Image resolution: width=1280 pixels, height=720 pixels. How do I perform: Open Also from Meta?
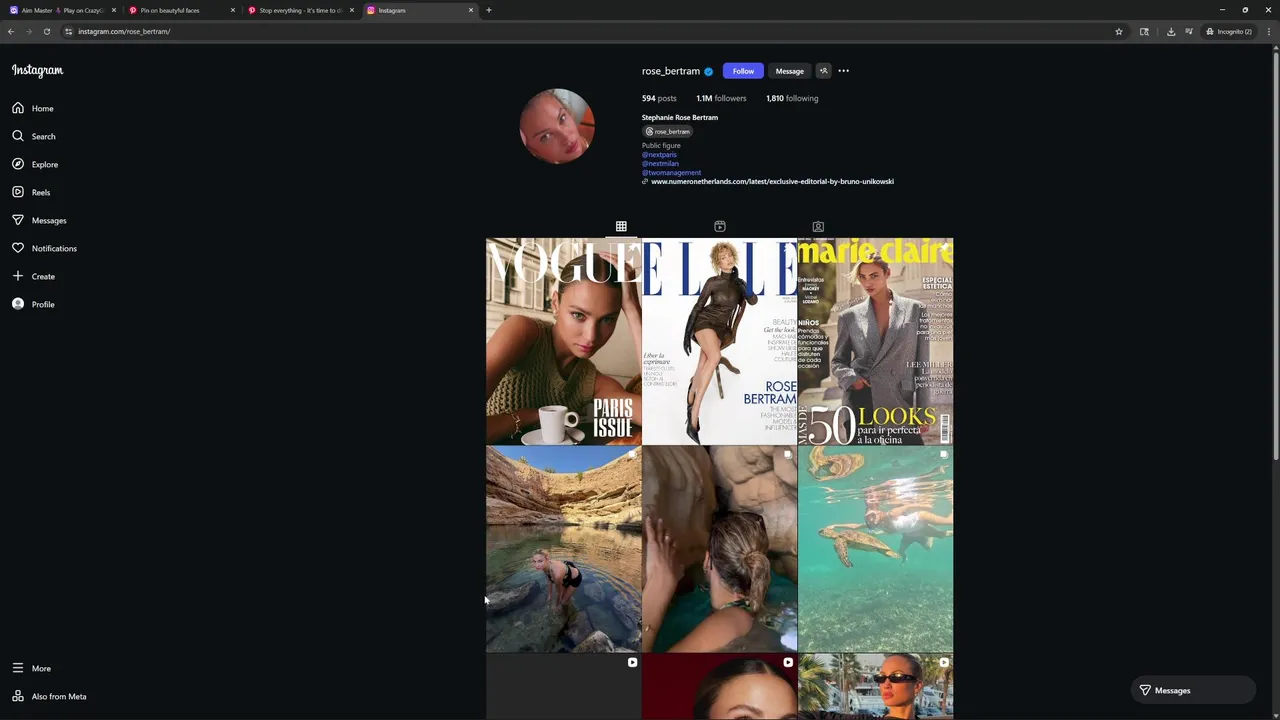click(x=49, y=696)
